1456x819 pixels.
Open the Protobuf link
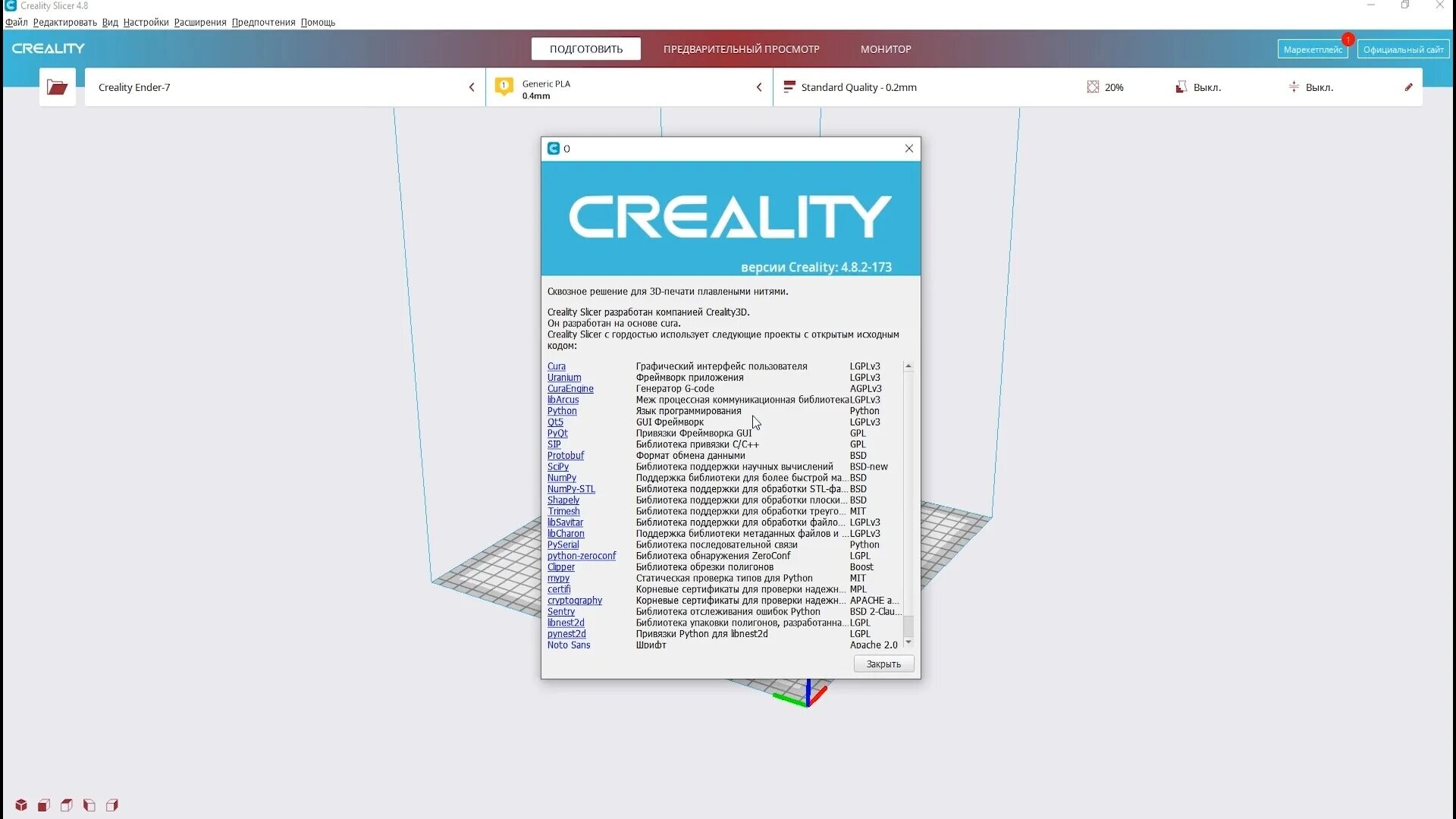[x=566, y=456]
